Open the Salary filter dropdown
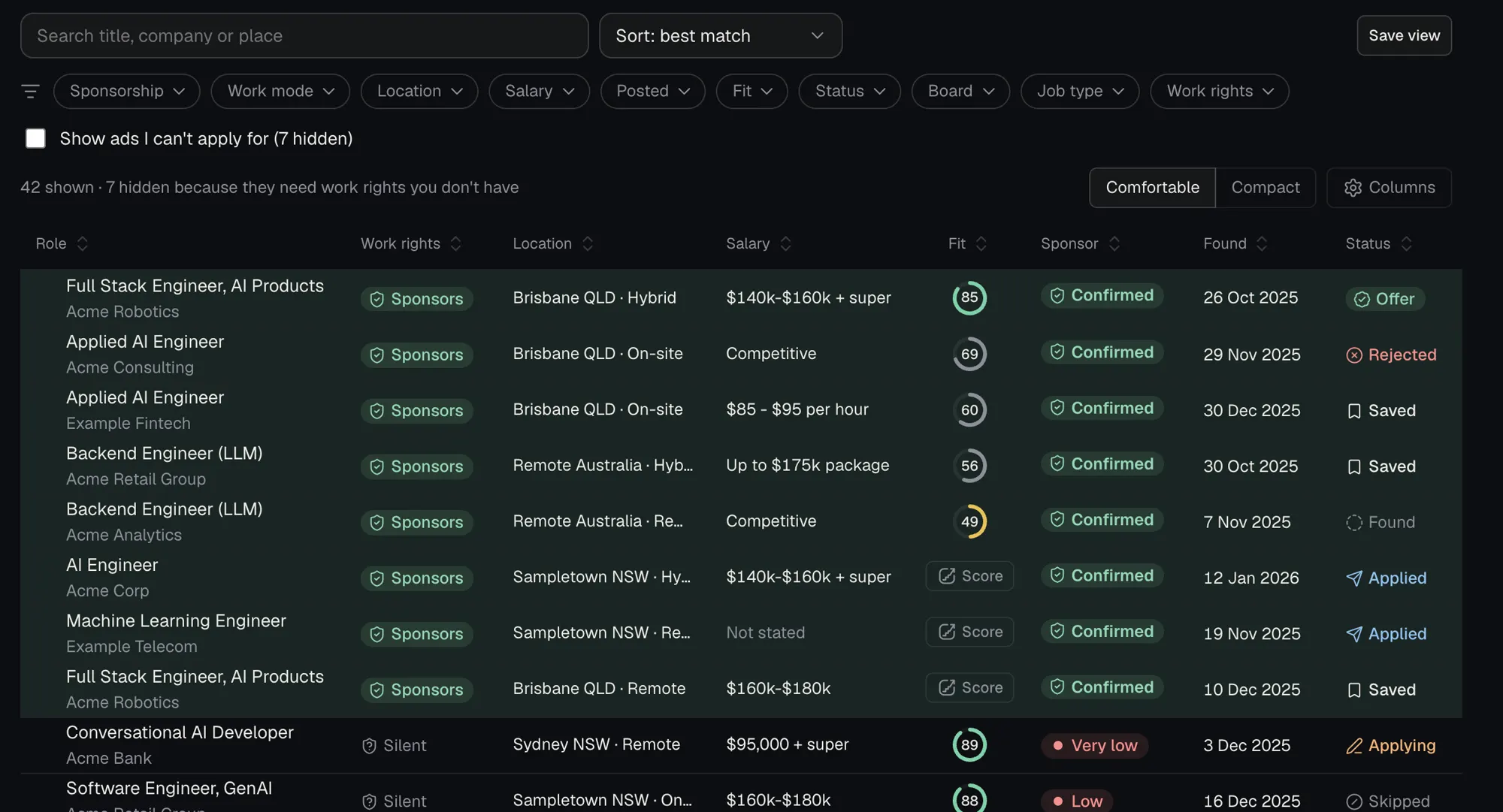This screenshot has width=1503, height=812. click(540, 91)
